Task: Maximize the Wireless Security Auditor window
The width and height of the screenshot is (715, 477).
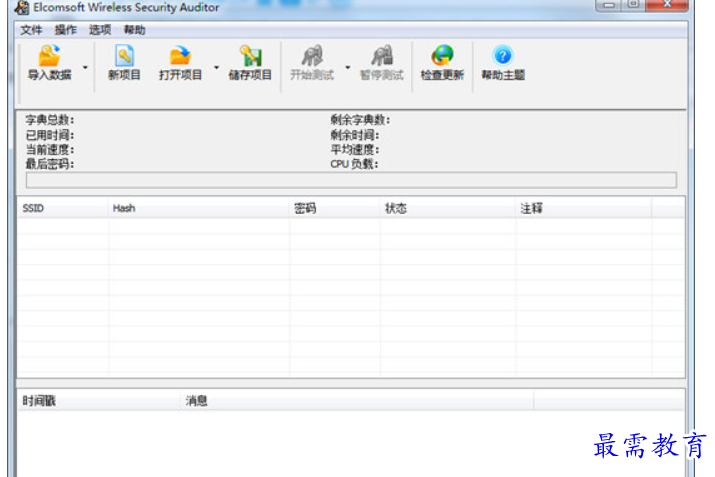Action: point(634,4)
